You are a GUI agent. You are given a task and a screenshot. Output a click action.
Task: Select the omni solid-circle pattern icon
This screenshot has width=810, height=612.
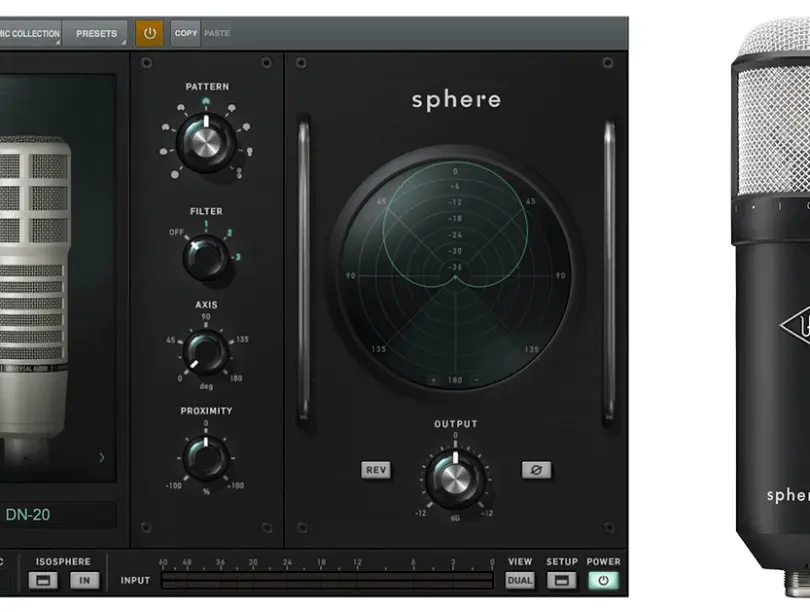pos(175,174)
